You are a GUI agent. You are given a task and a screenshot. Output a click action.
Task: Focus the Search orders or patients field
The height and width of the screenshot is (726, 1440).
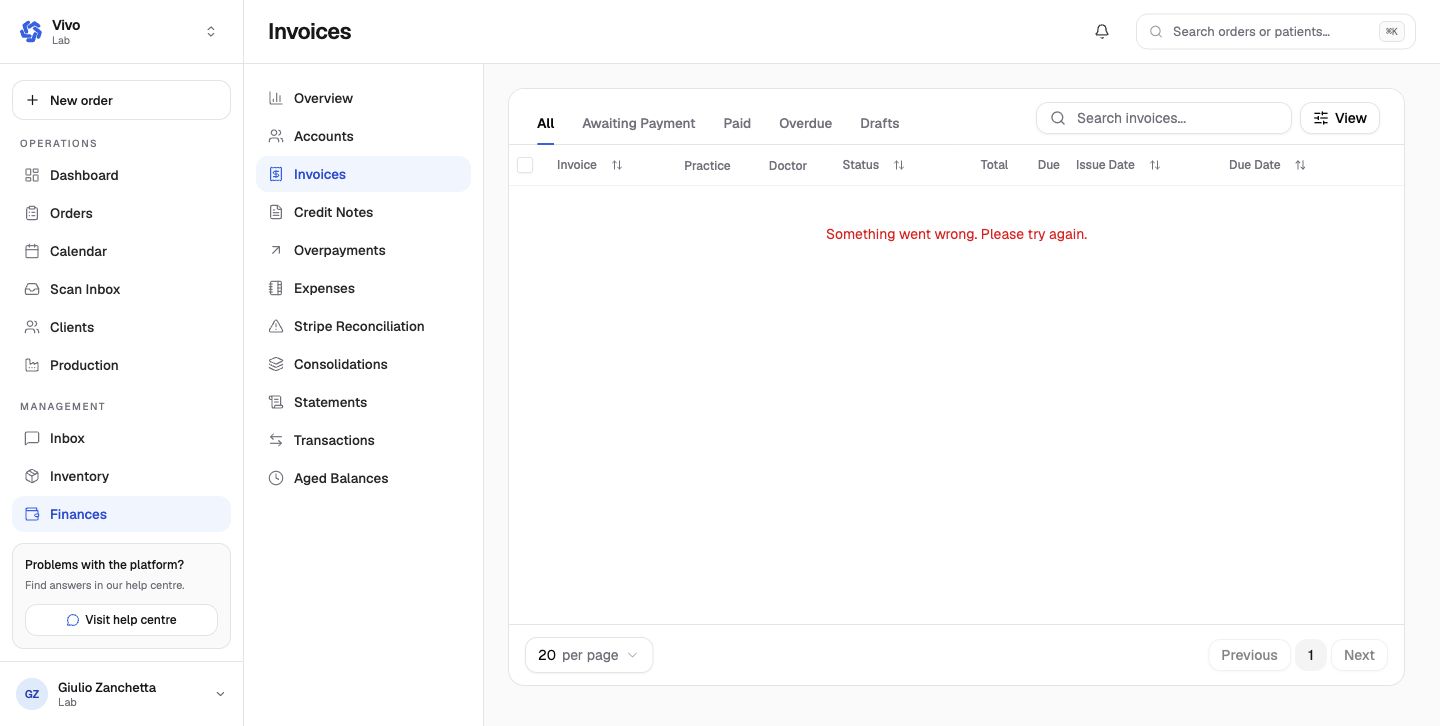click(1276, 32)
